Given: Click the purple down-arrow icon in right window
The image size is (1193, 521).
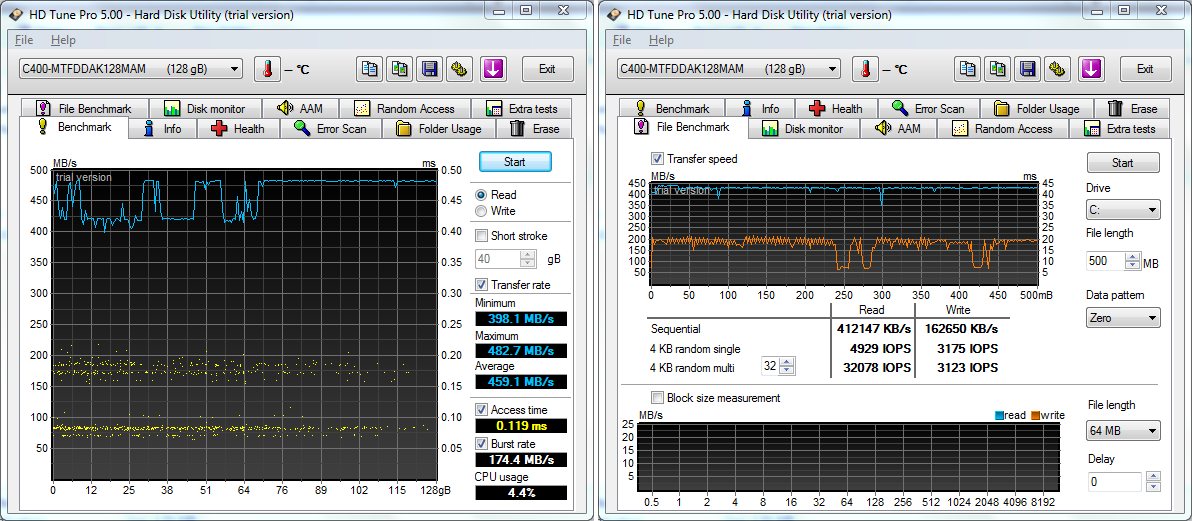Looking at the screenshot, I should tap(1091, 69).
